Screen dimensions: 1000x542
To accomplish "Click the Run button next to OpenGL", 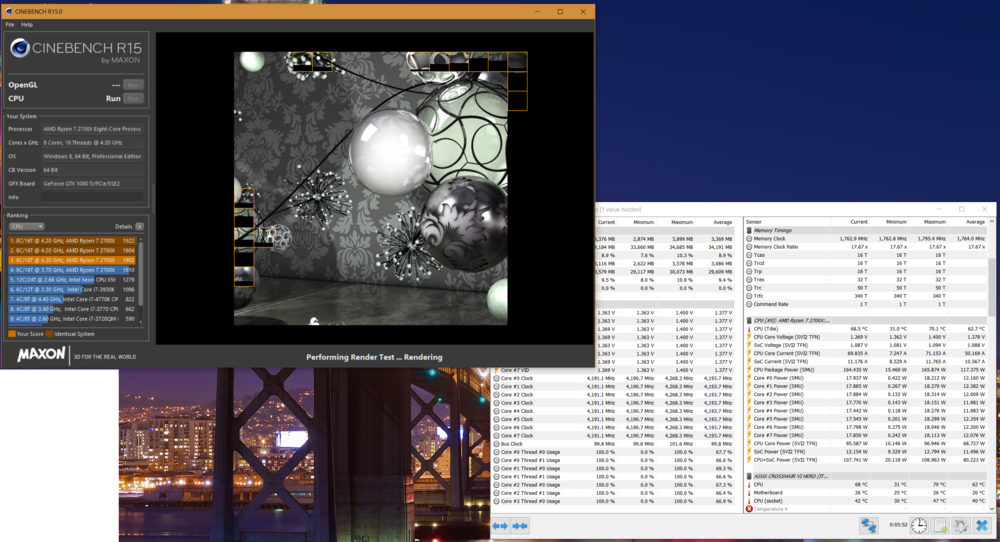I will [x=132, y=85].
